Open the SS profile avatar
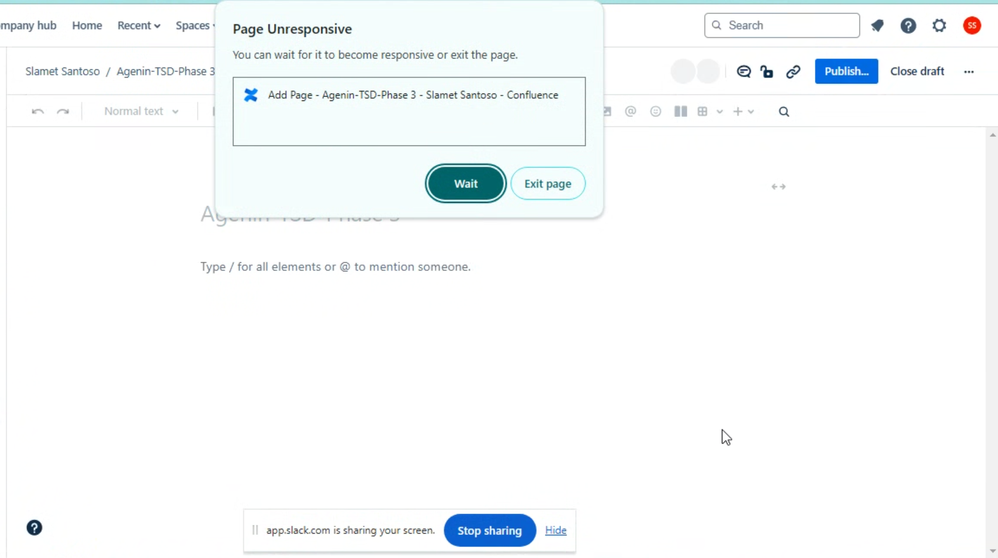This screenshot has height=558, width=998. [971, 25]
